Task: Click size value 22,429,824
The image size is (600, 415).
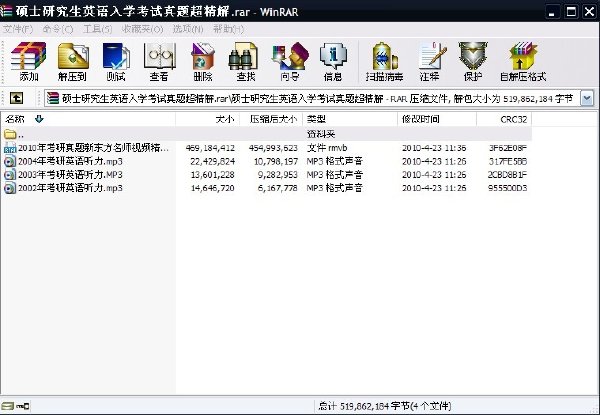Action: coord(212,161)
